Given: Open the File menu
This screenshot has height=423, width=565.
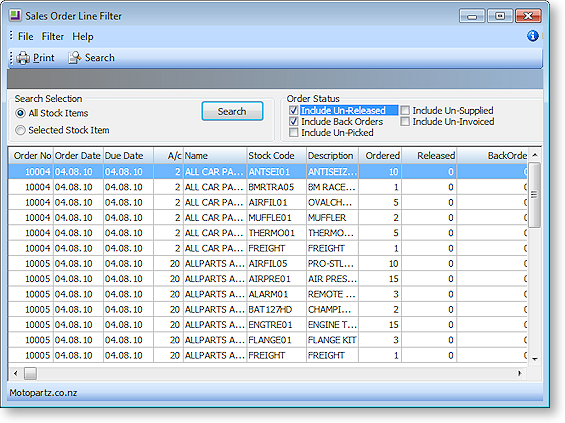Looking at the screenshot, I should (25, 36).
